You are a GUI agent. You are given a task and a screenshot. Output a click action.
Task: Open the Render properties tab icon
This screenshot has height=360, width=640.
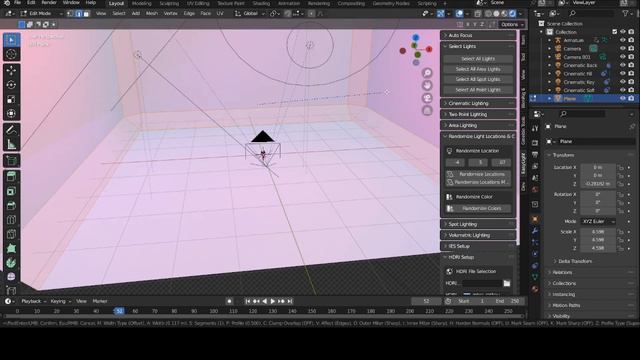535,142
